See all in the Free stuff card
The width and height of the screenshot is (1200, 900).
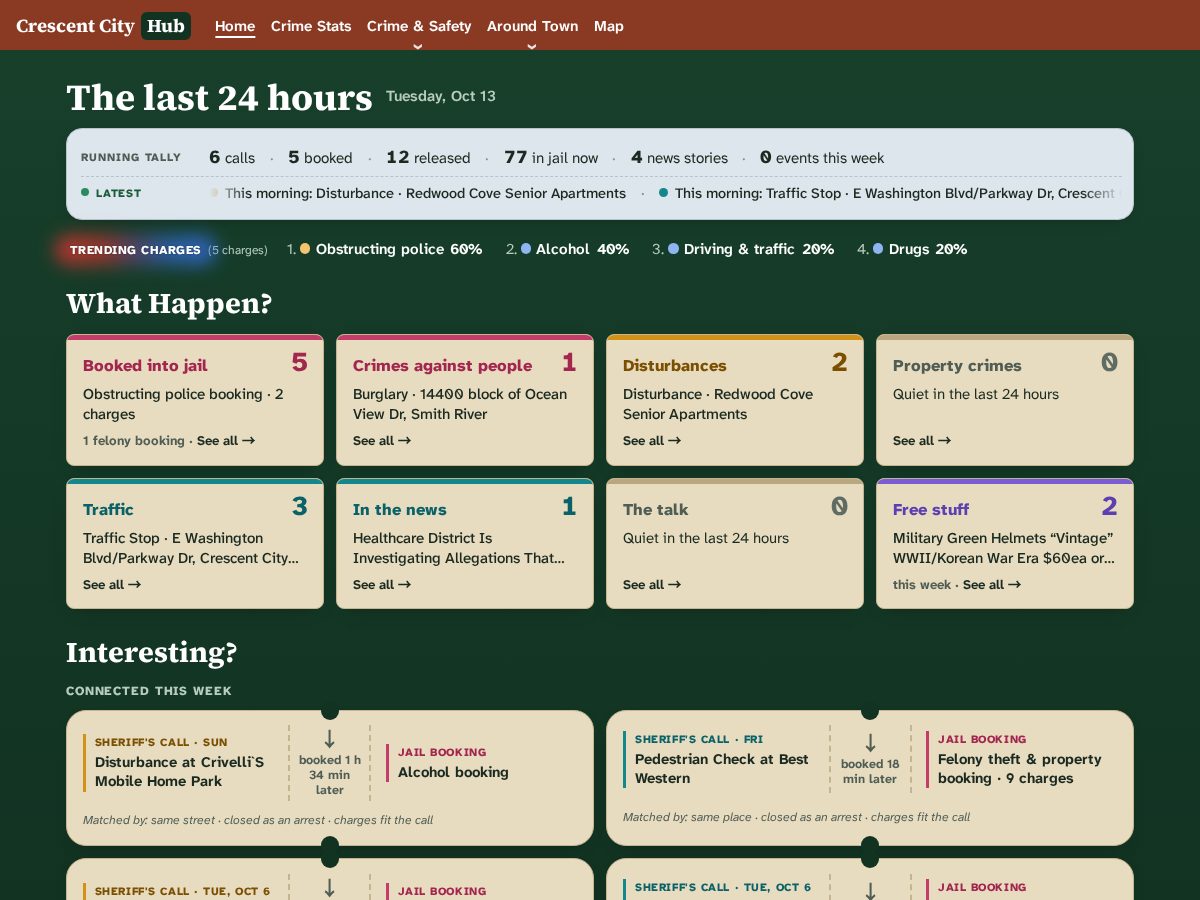992,584
